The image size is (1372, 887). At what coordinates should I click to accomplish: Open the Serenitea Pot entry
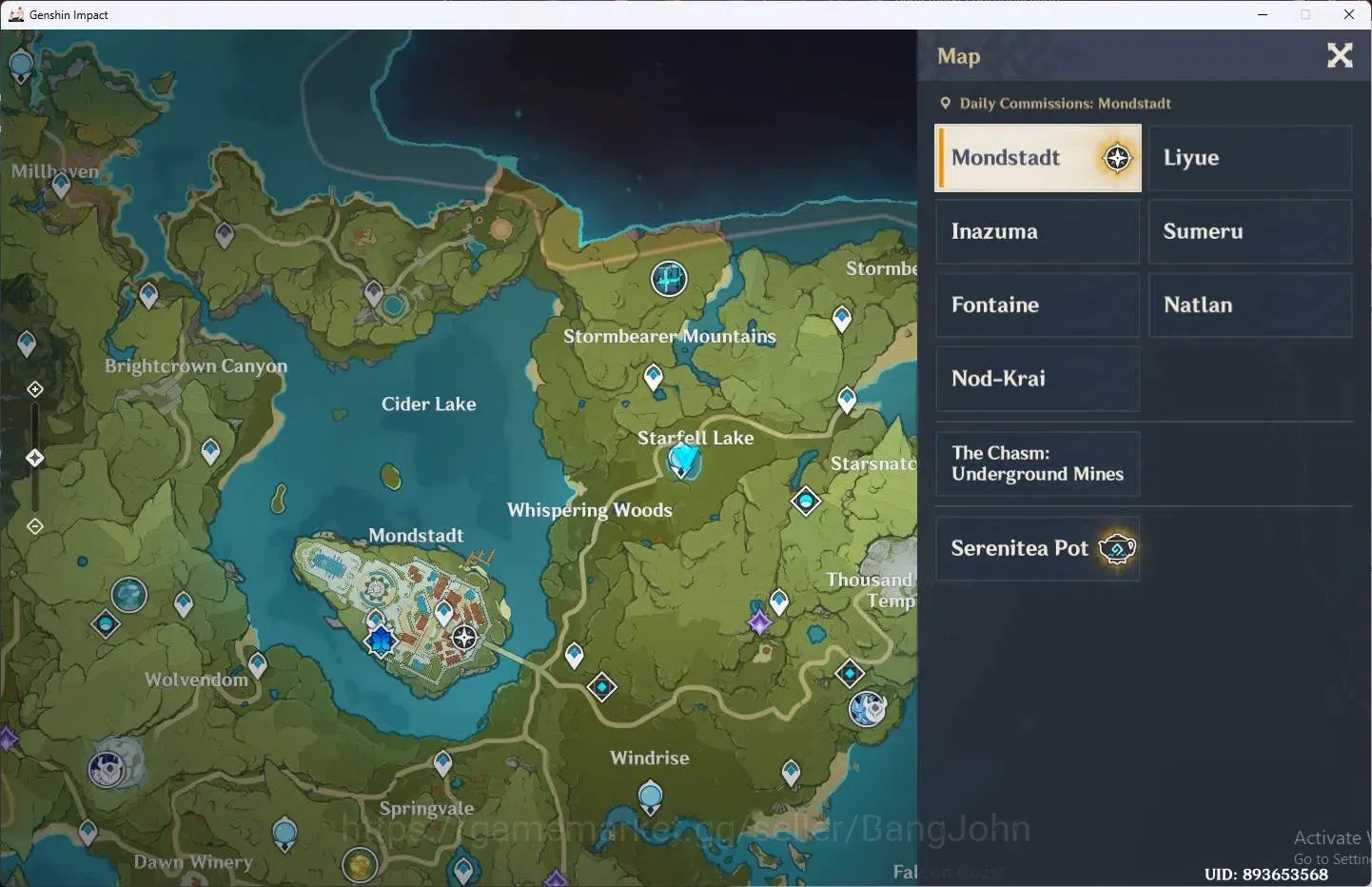pos(1038,548)
